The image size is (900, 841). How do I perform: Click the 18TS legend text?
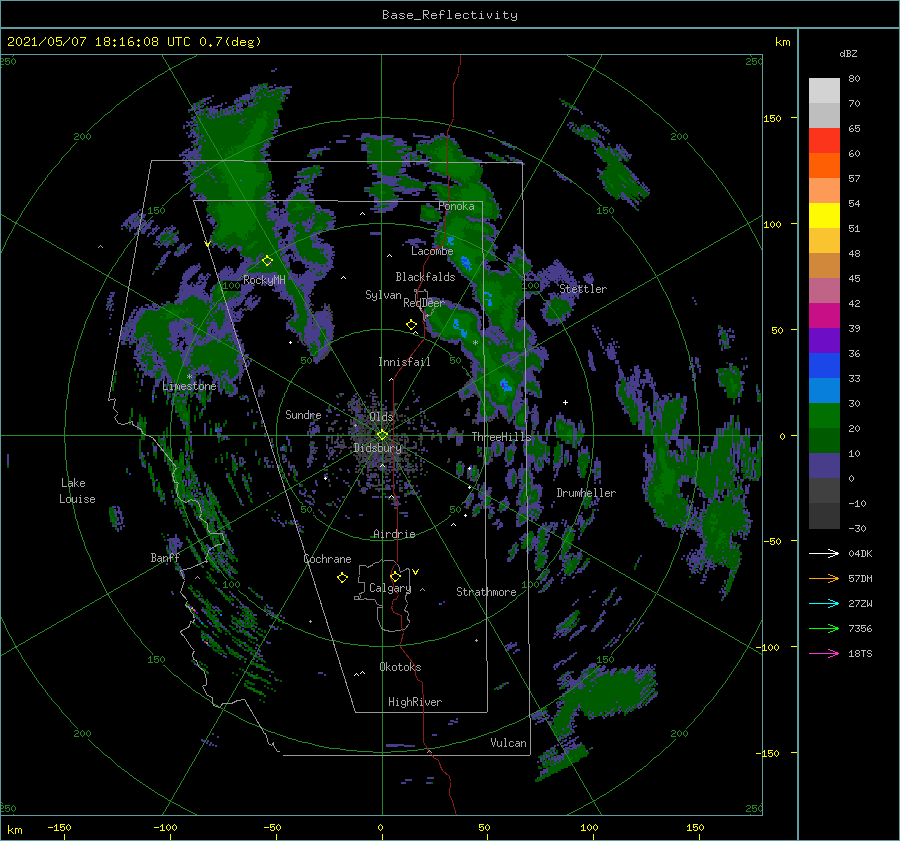[x=860, y=653]
